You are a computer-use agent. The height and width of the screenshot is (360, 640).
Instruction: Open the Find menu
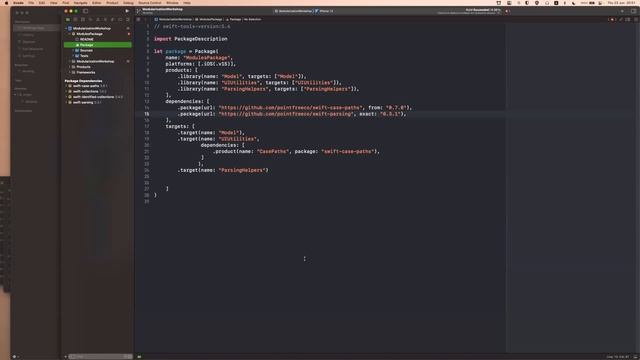pyautogui.click(x=65, y=3)
